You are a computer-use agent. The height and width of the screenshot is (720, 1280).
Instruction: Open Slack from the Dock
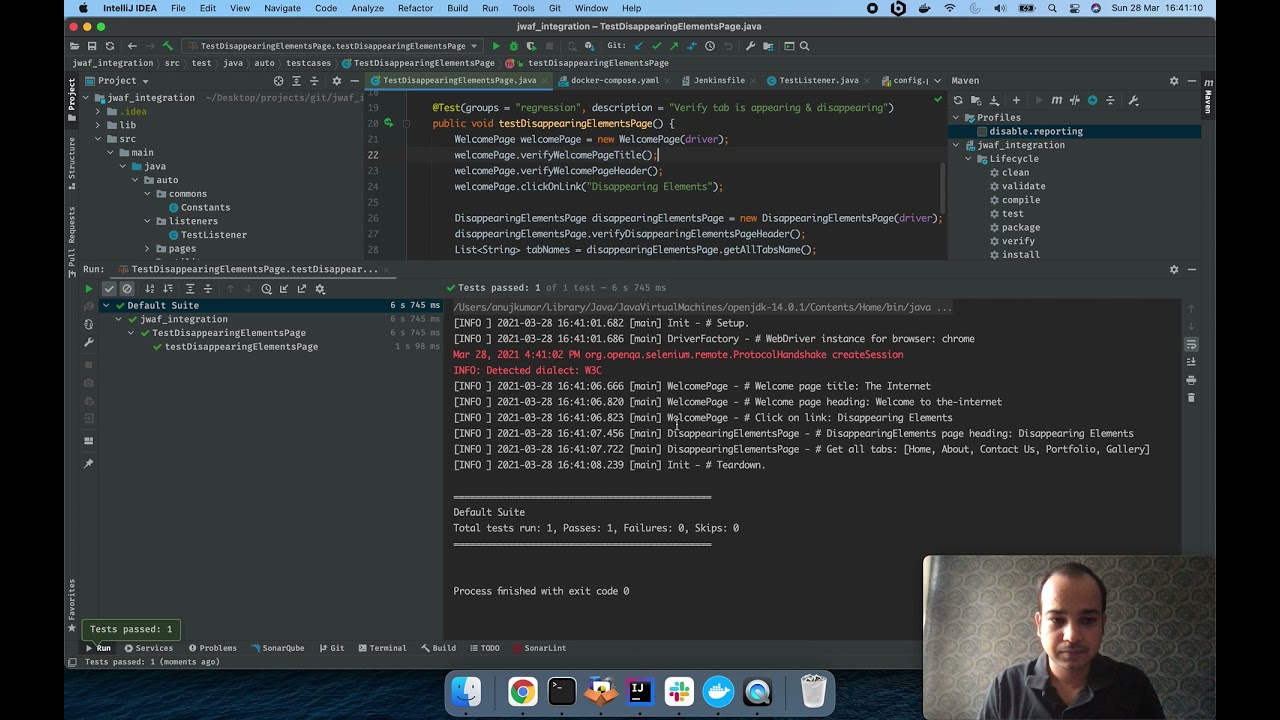[679, 692]
